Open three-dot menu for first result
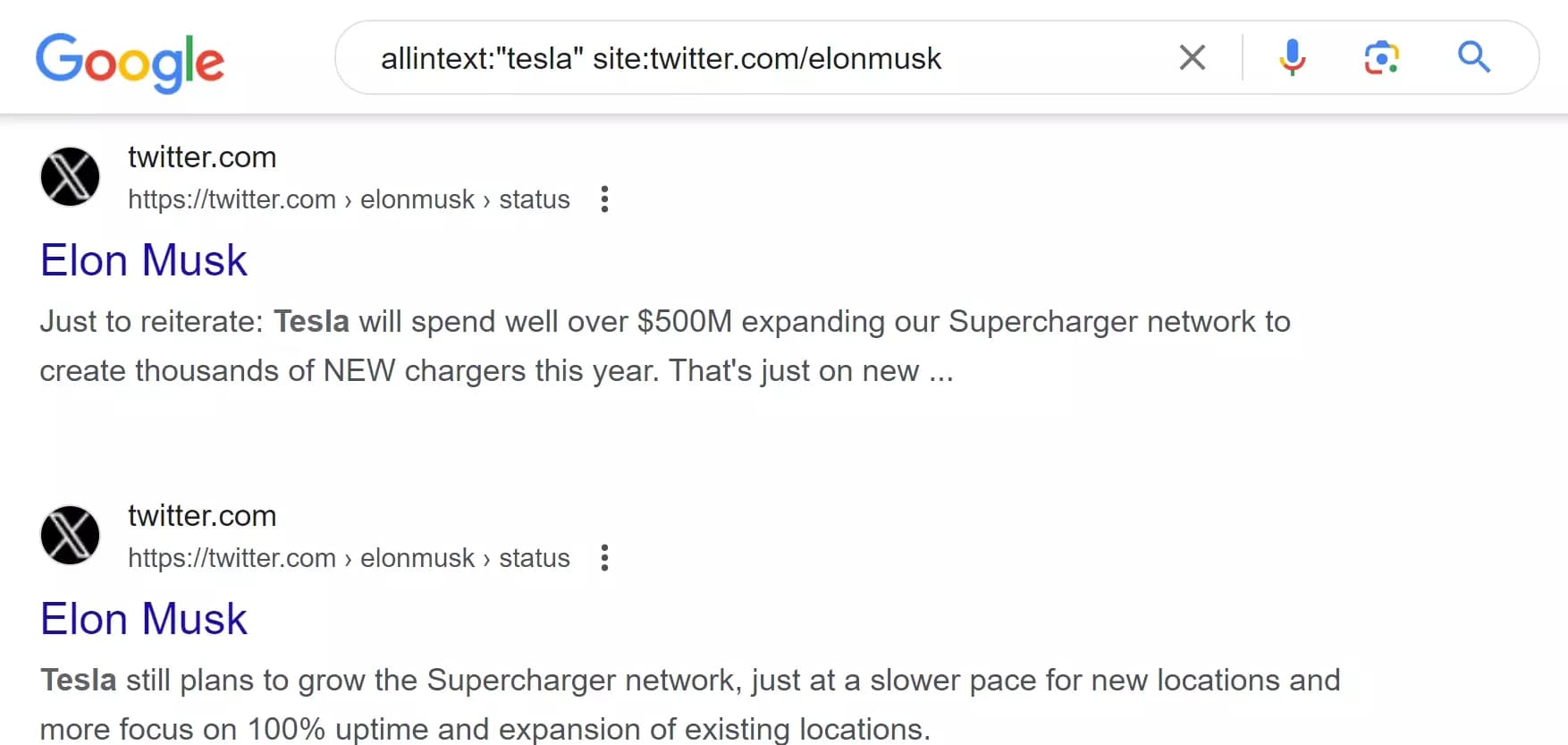1568x745 pixels. pos(604,199)
